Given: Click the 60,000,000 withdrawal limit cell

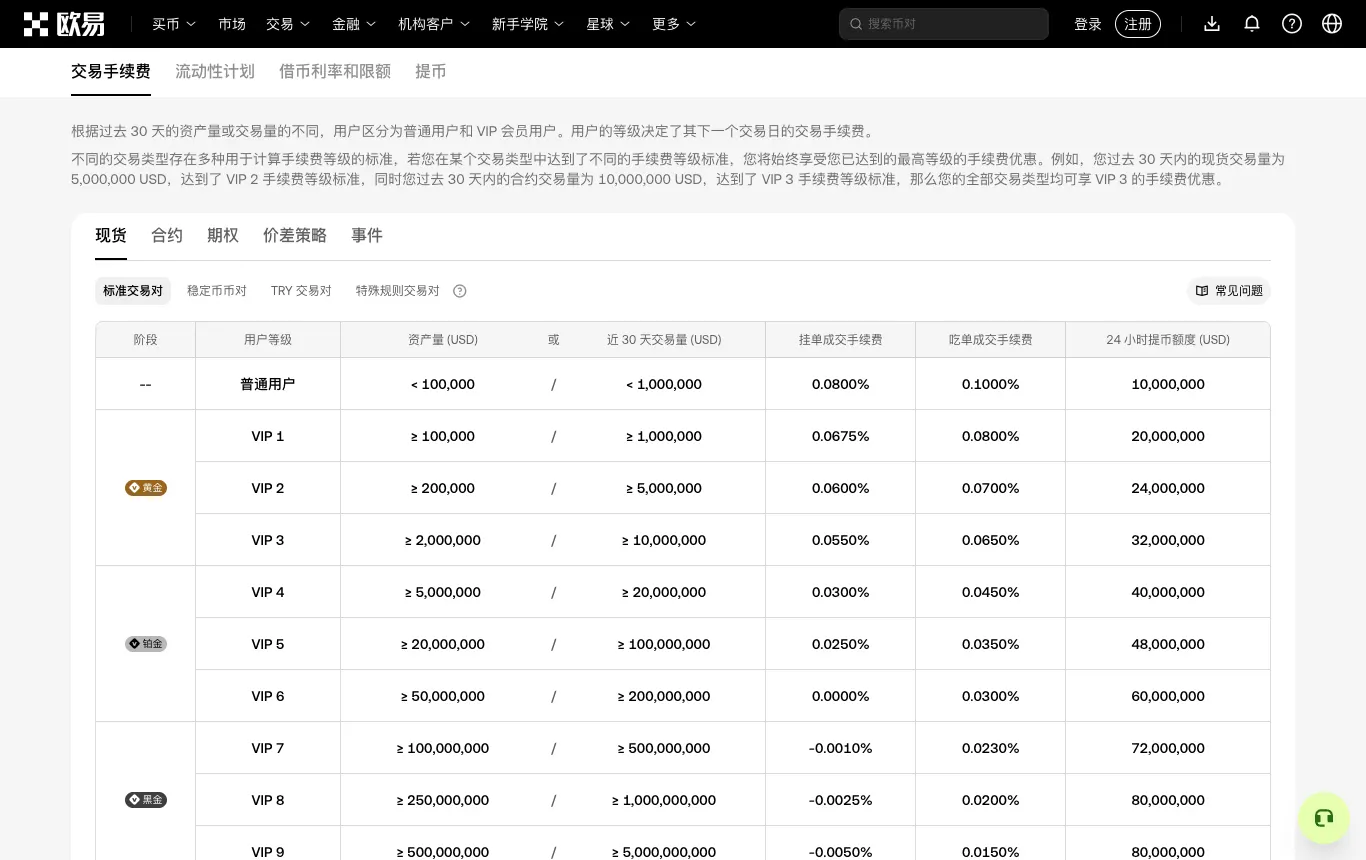Looking at the screenshot, I should 1168,696.
